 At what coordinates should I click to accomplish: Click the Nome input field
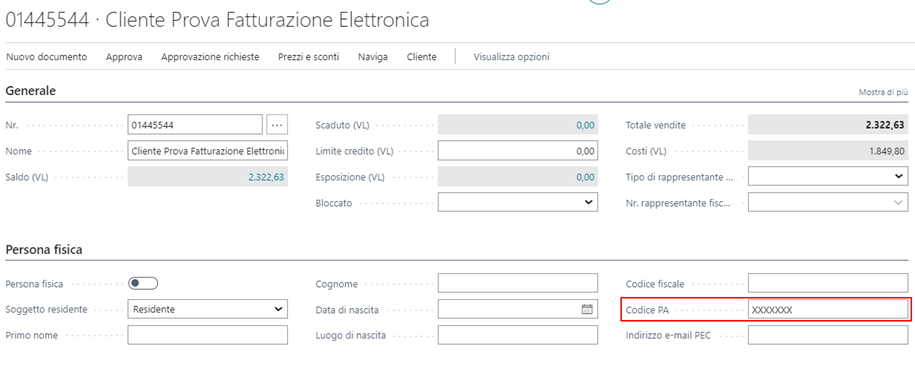tap(208, 151)
